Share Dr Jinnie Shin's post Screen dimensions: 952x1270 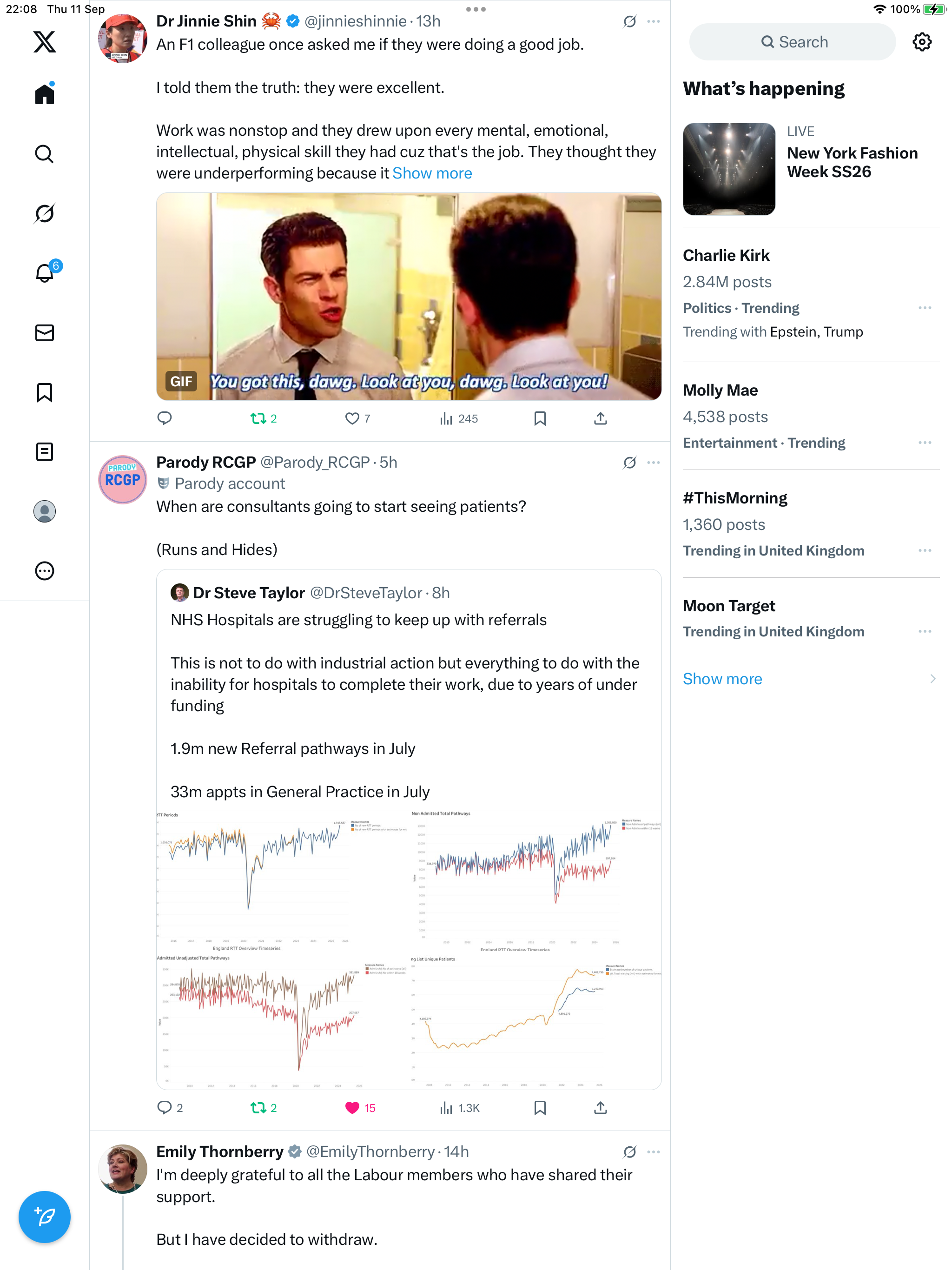point(601,418)
